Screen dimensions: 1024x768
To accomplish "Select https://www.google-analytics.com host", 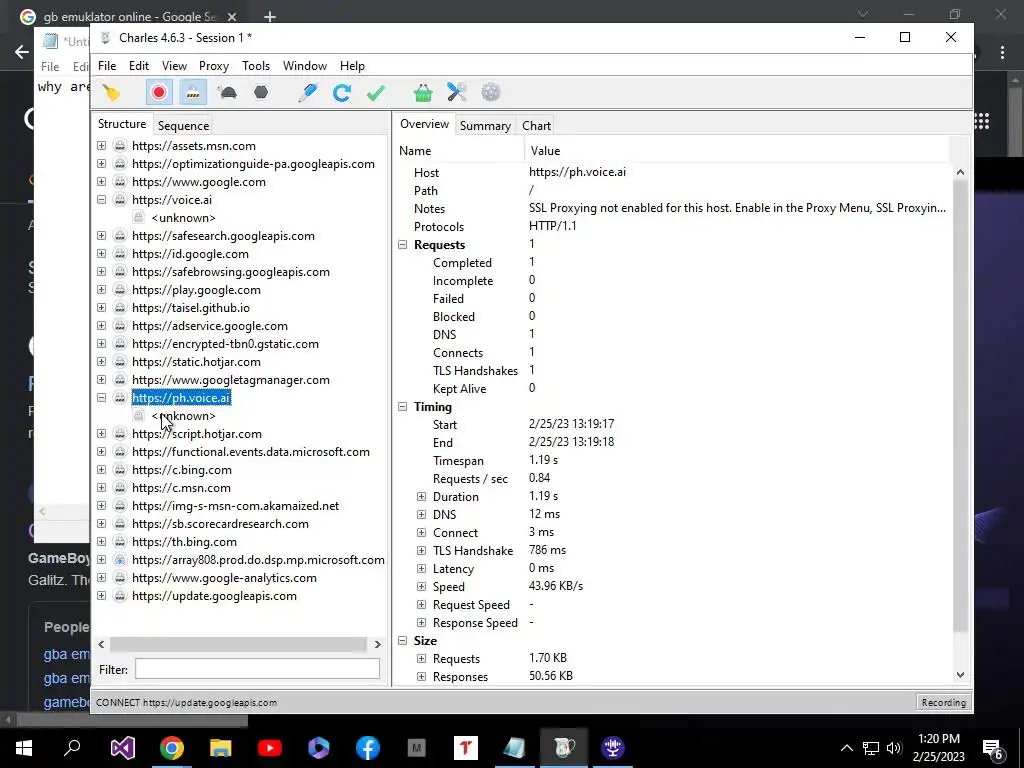I will coord(224,578).
